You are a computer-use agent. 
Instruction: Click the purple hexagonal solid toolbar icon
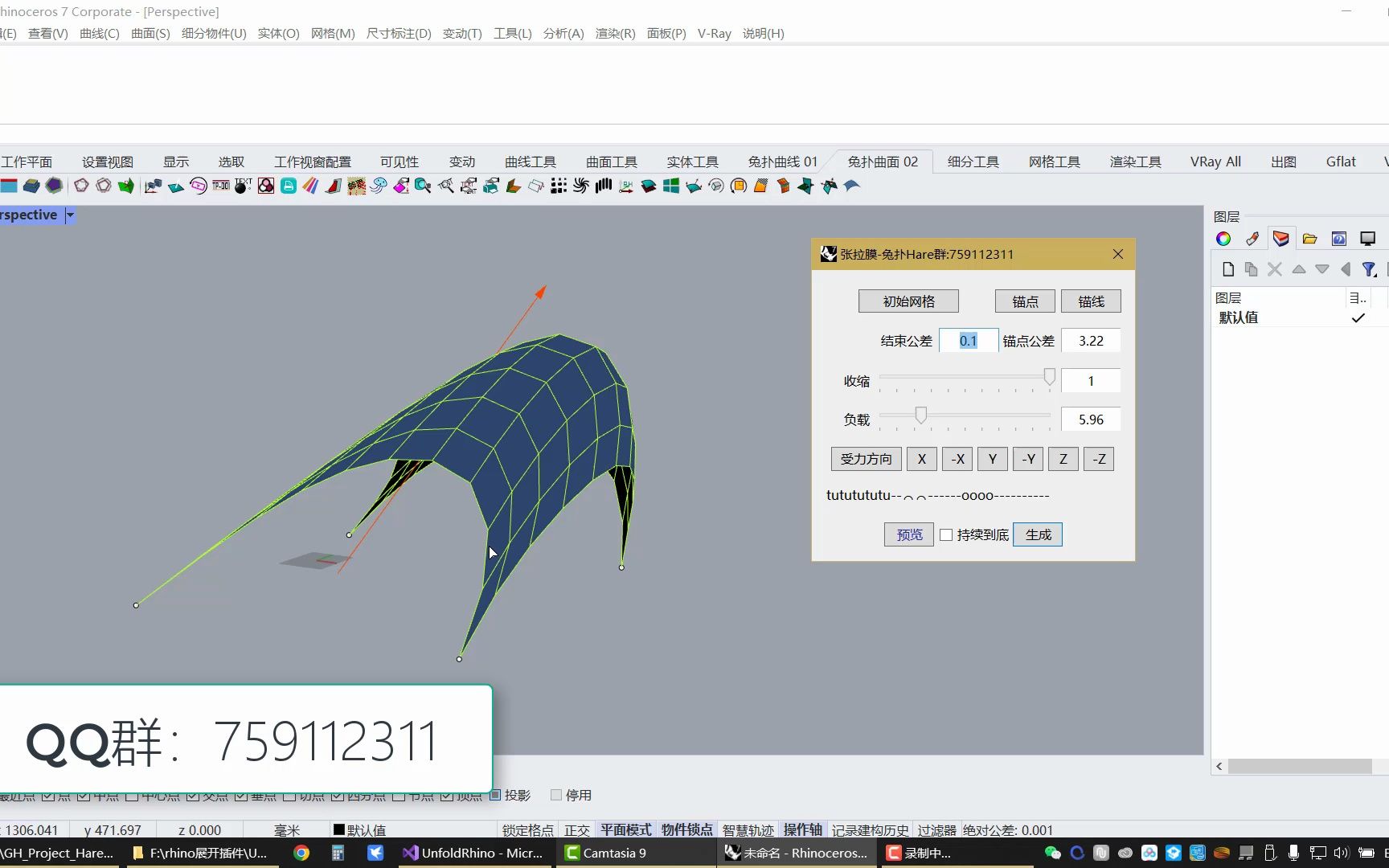(x=54, y=186)
